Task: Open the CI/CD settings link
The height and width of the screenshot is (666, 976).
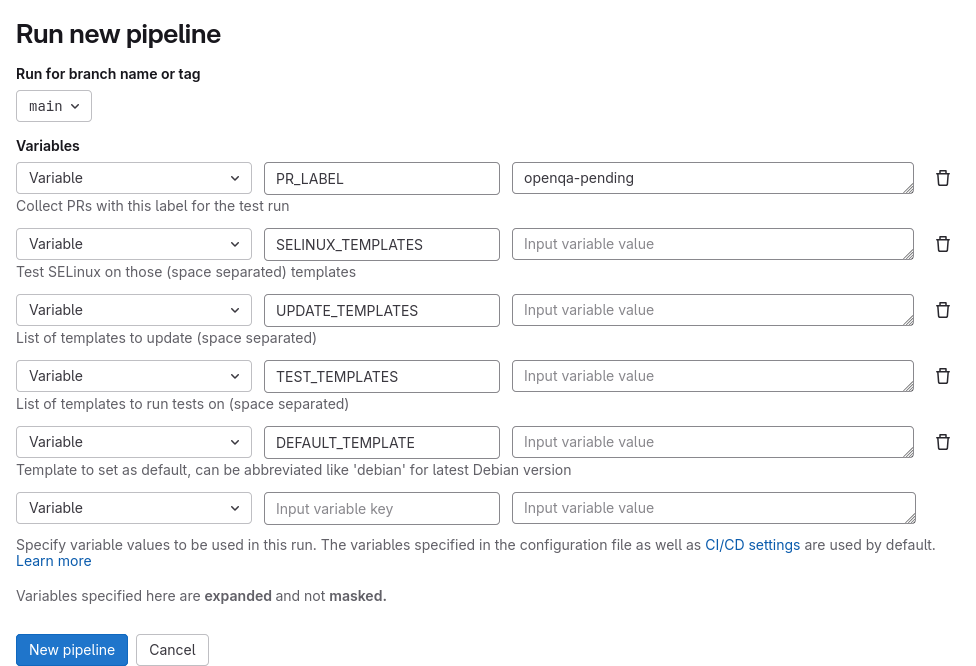Action: (752, 545)
